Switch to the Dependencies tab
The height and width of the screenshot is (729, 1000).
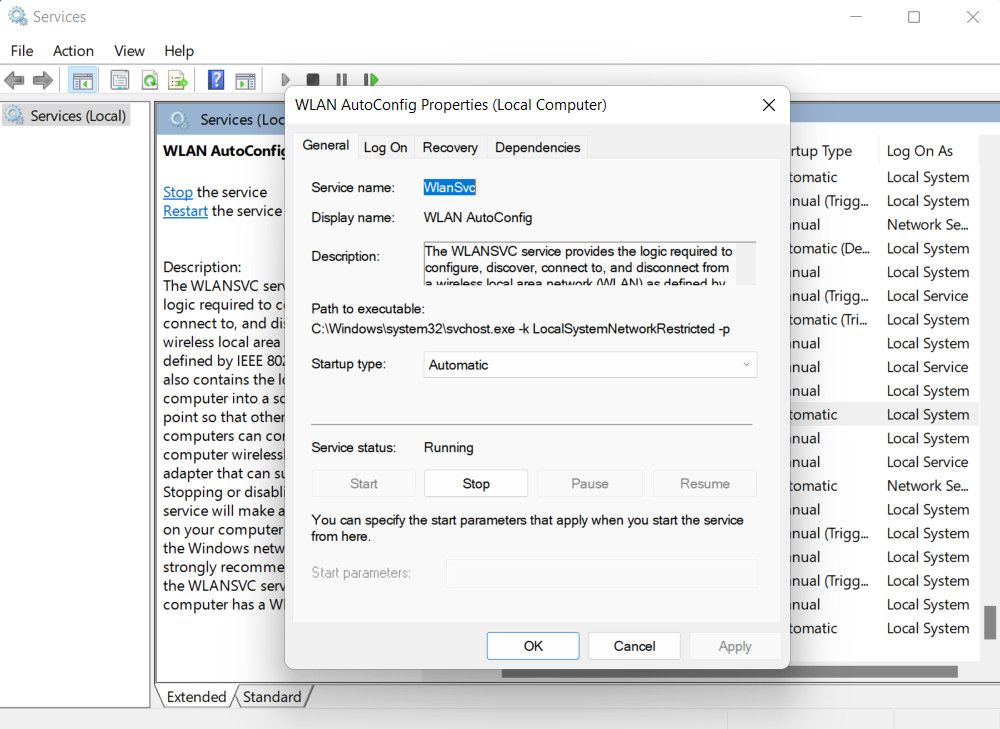538,147
